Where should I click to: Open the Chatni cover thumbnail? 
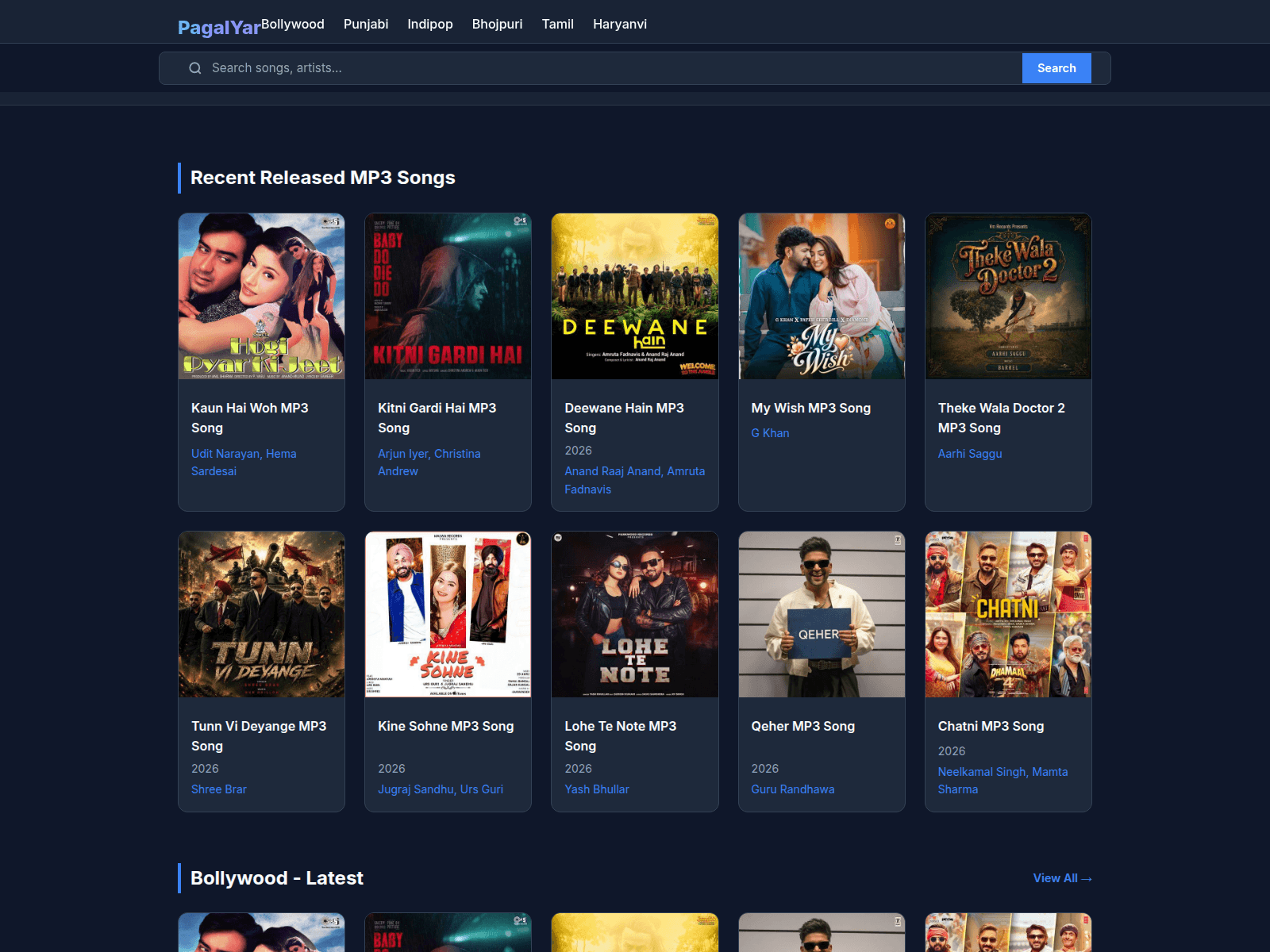1008,615
